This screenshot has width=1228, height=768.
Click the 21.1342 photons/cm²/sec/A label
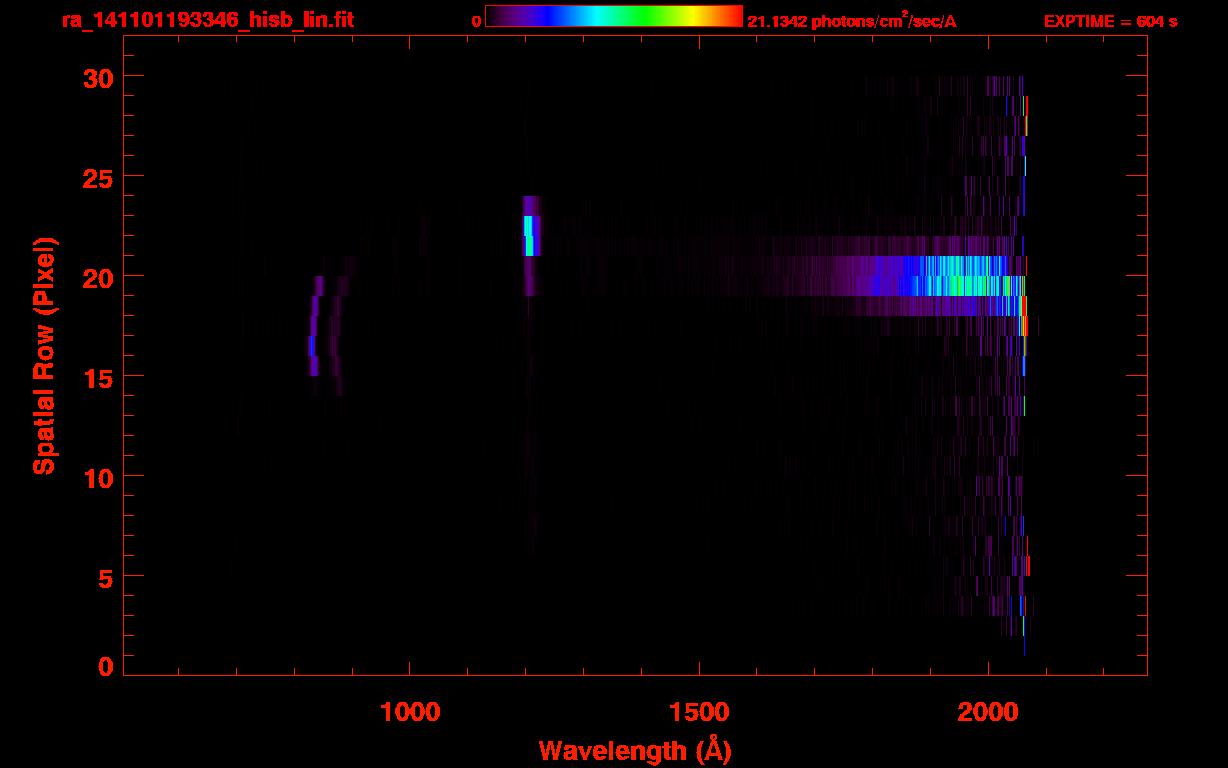852,20
